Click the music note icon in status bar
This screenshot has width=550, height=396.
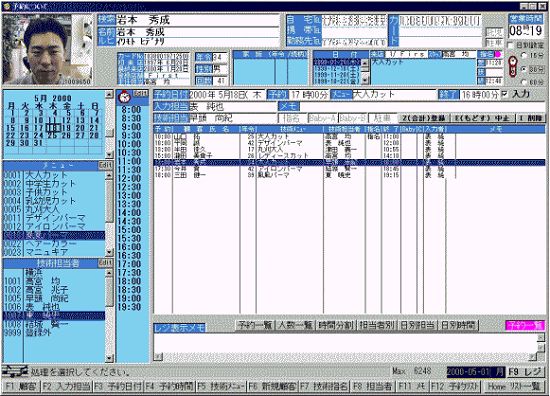click(x=14, y=371)
